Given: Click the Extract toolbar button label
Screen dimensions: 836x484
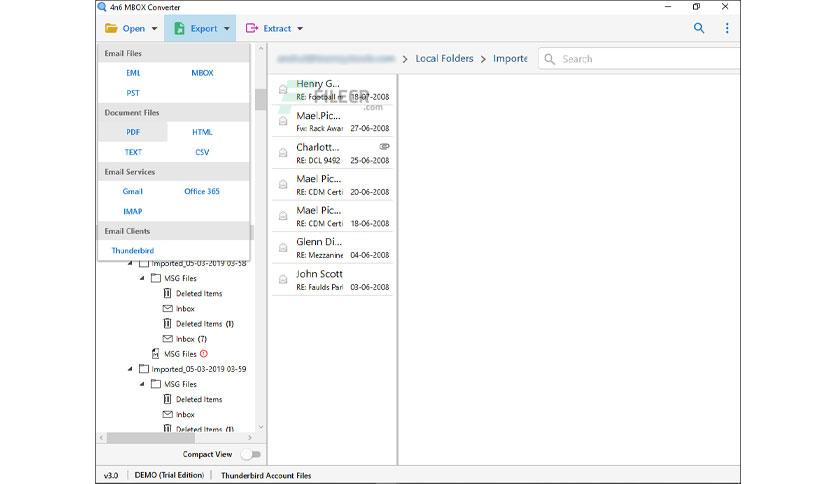Looking at the screenshot, I should pos(277,29).
